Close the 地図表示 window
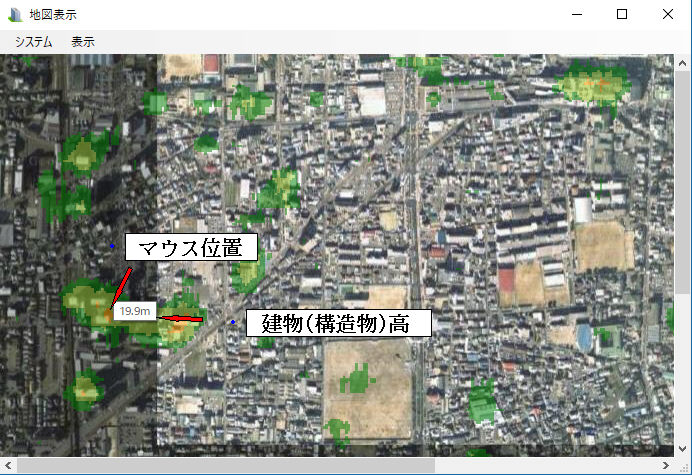This screenshot has width=692, height=475. pyautogui.click(x=667, y=15)
